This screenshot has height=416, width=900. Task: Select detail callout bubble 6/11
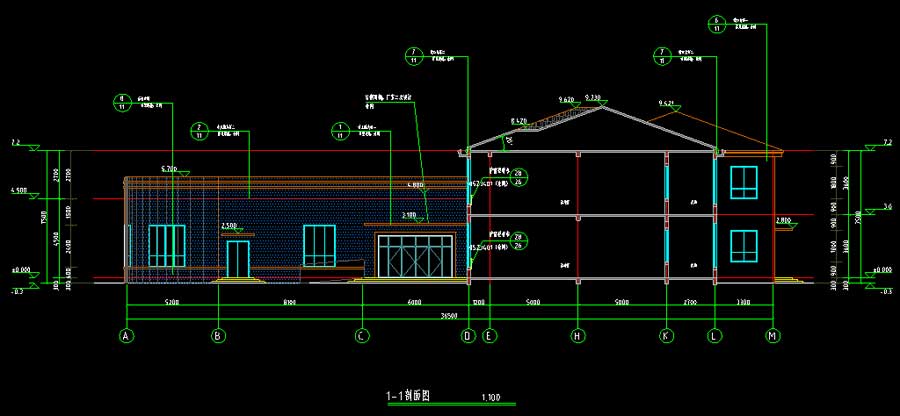click(716, 24)
